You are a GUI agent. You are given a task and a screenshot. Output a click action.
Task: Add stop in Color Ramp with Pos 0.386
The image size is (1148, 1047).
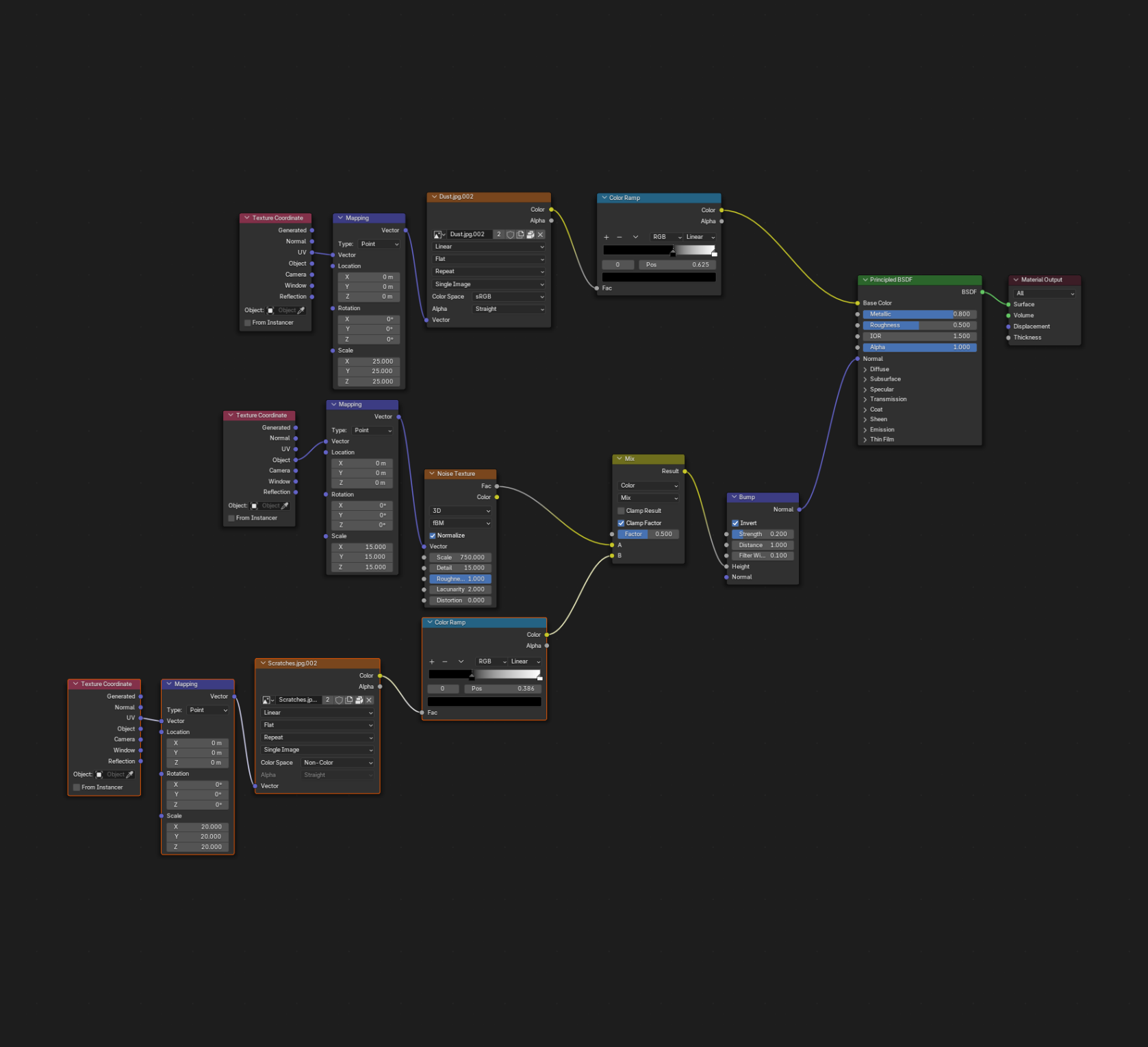point(432,661)
